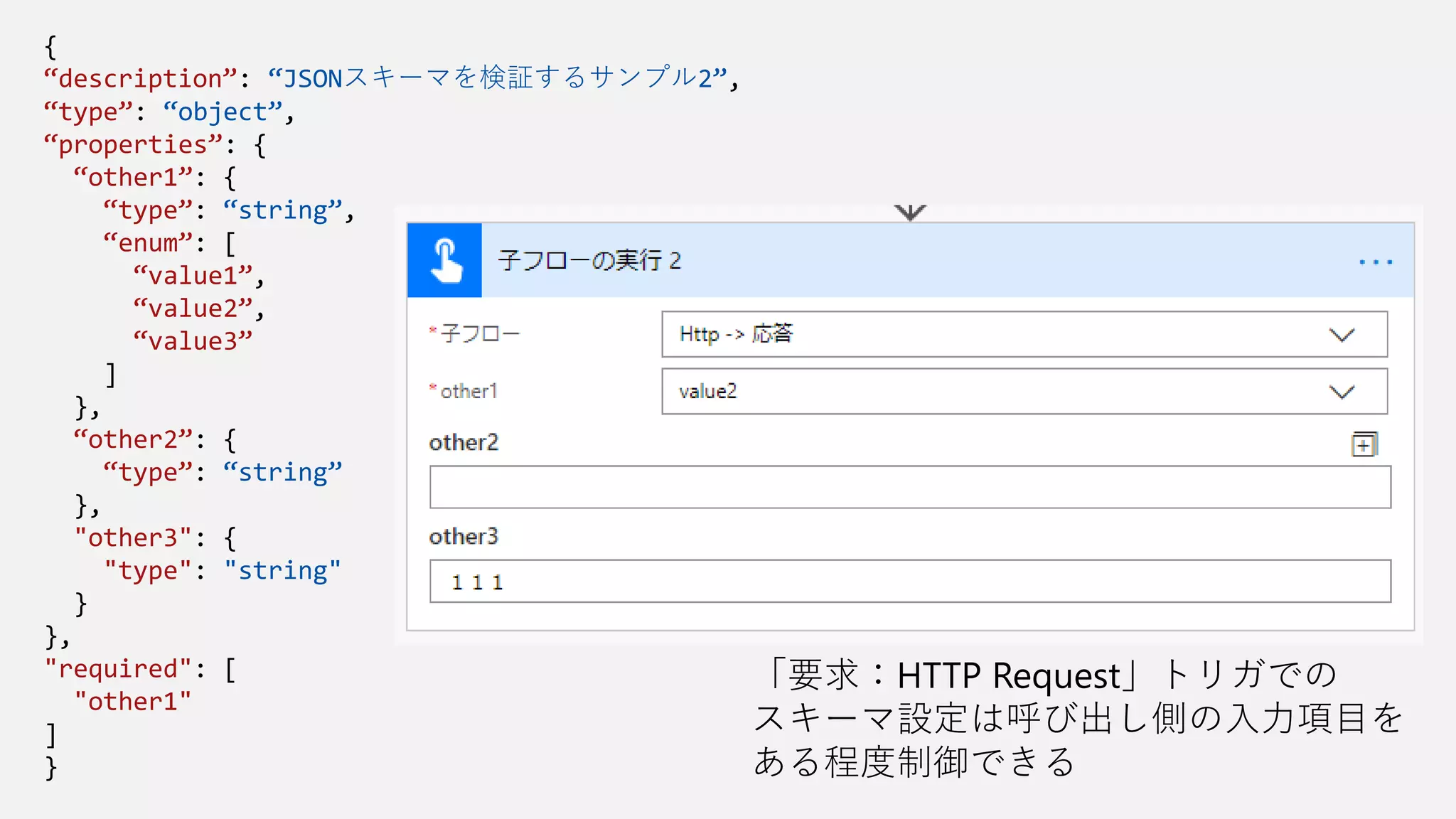Viewport: 1456px width, 819px height.
Task: Click the "other2" key in the JSON
Action: point(133,439)
